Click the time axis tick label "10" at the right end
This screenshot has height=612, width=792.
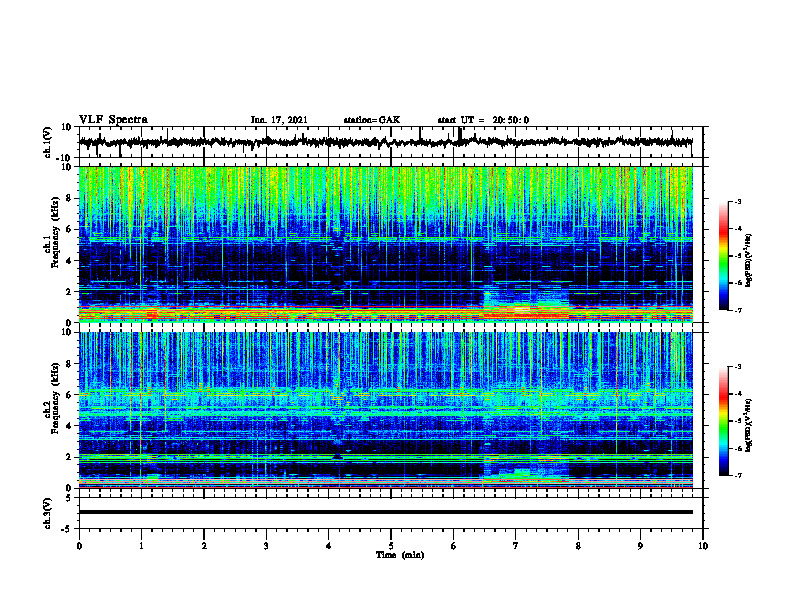tap(703, 546)
